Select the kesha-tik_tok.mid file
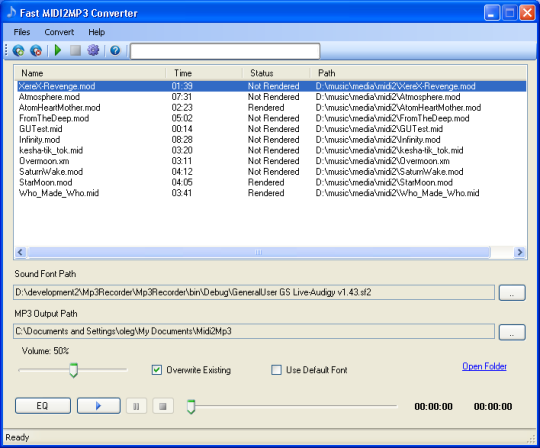 (x=51, y=150)
